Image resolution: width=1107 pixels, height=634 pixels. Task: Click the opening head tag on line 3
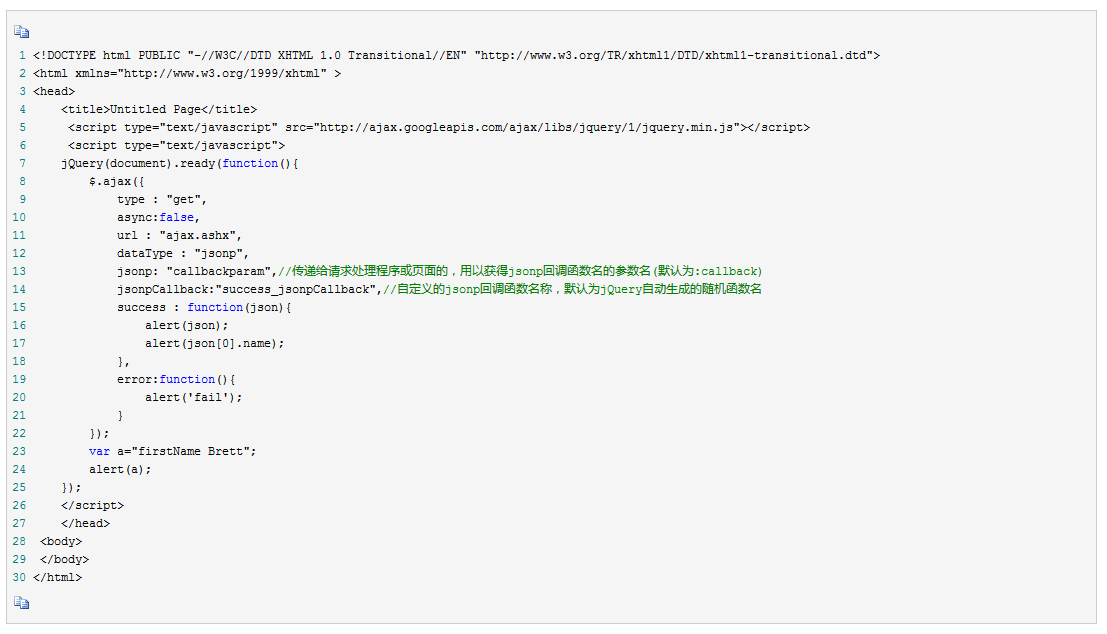(x=54, y=91)
